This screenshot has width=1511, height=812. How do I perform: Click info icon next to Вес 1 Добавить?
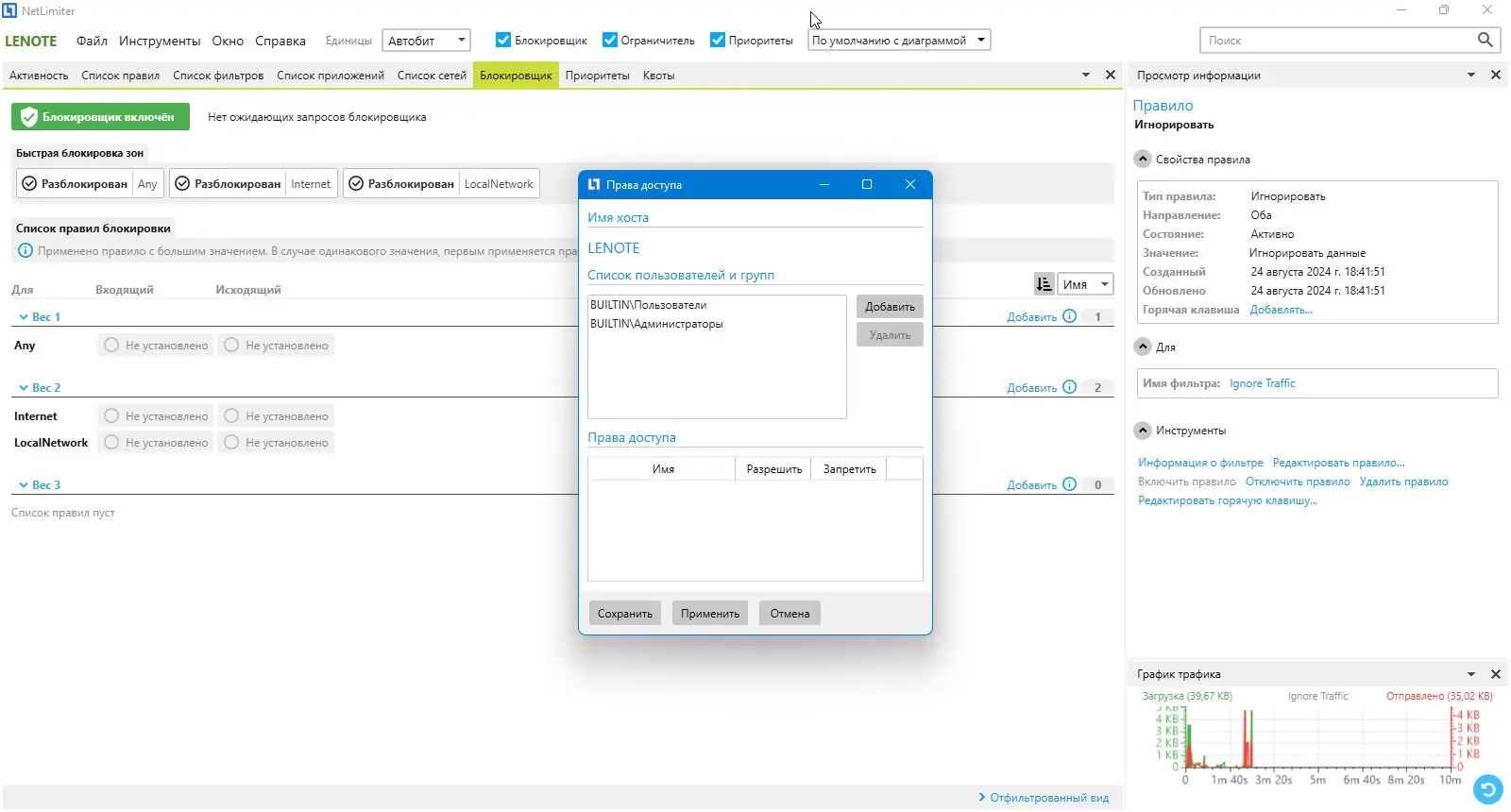pos(1069,316)
